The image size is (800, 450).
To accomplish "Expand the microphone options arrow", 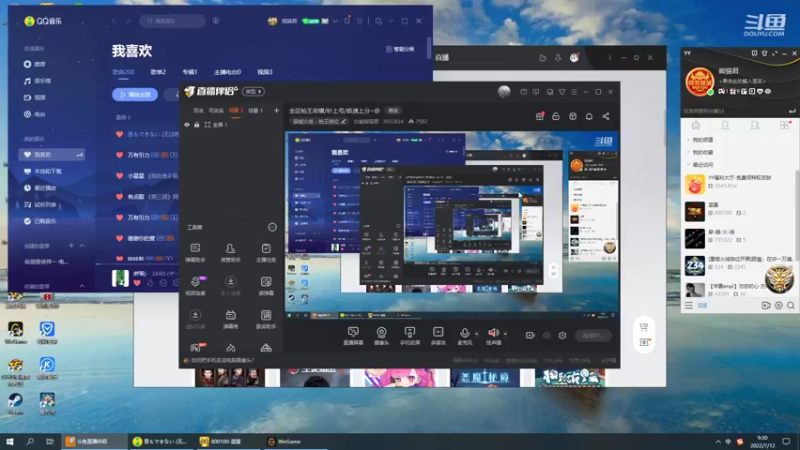I will (x=477, y=334).
